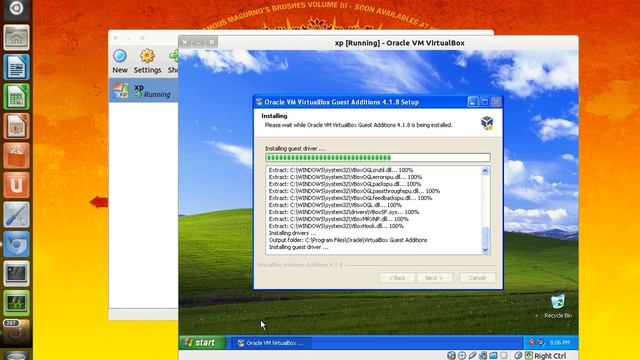This screenshot has width=640, height=360.
Task: Click the hard disk activity status icon
Action: (451, 356)
